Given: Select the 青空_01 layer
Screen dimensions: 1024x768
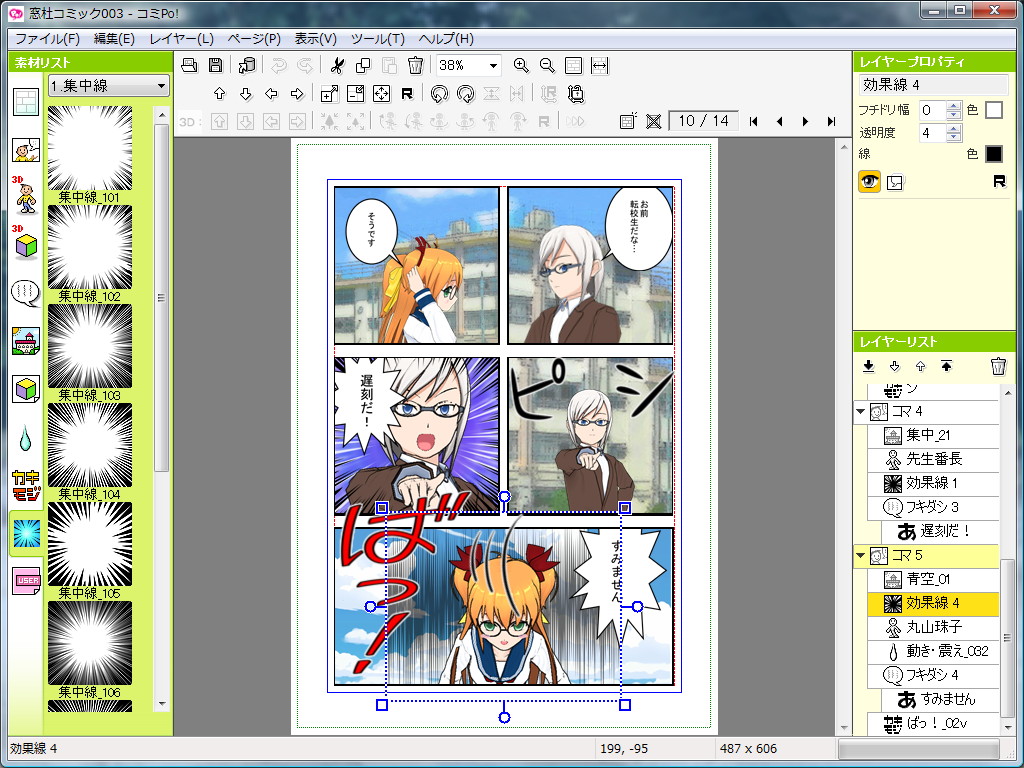Looking at the screenshot, I should [933, 579].
